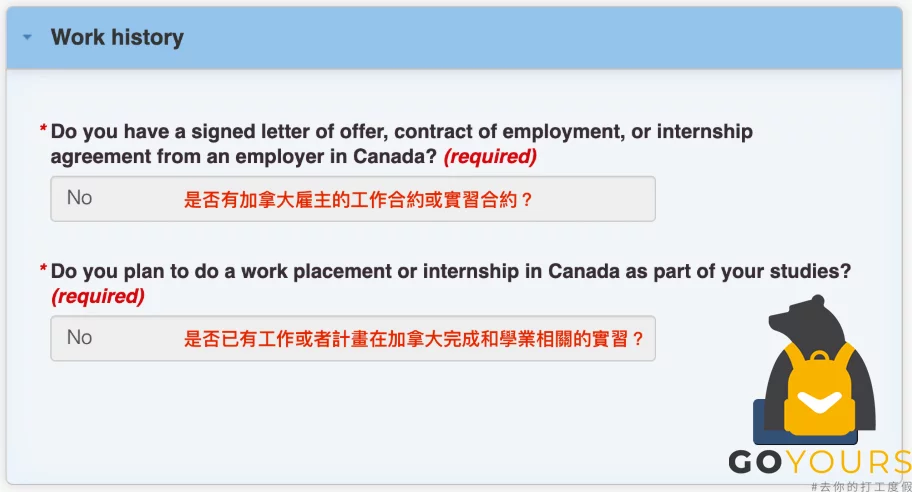Click the work placement question label
Screen dimensions: 912x492
[x=451, y=271]
